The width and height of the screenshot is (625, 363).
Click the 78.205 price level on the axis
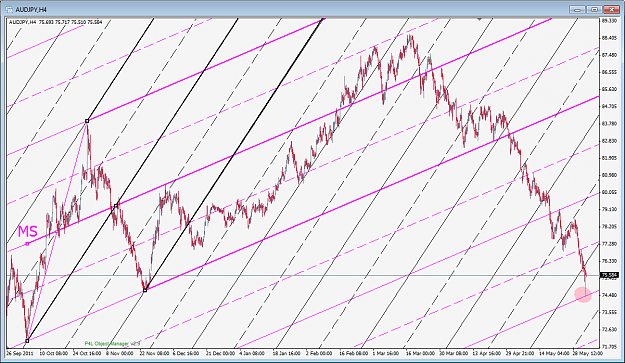click(610, 226)
